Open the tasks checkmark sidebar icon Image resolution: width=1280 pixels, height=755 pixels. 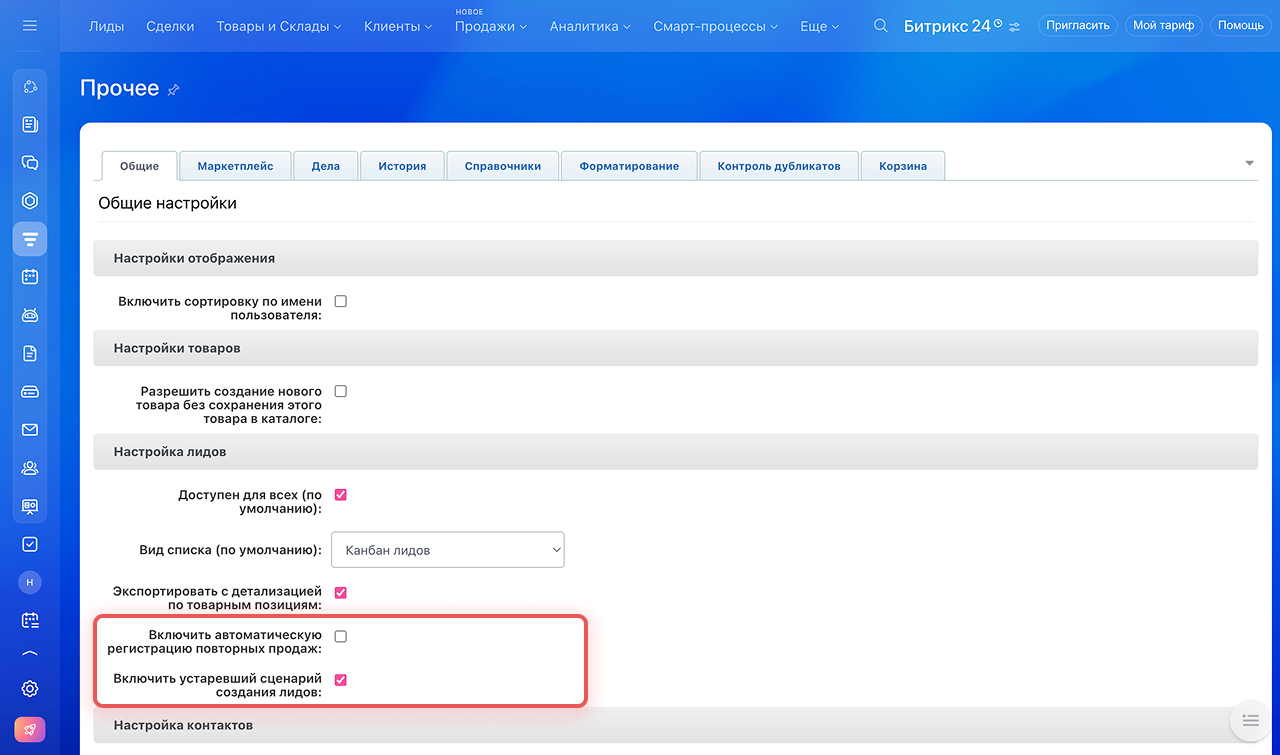(x=30, y=544)
